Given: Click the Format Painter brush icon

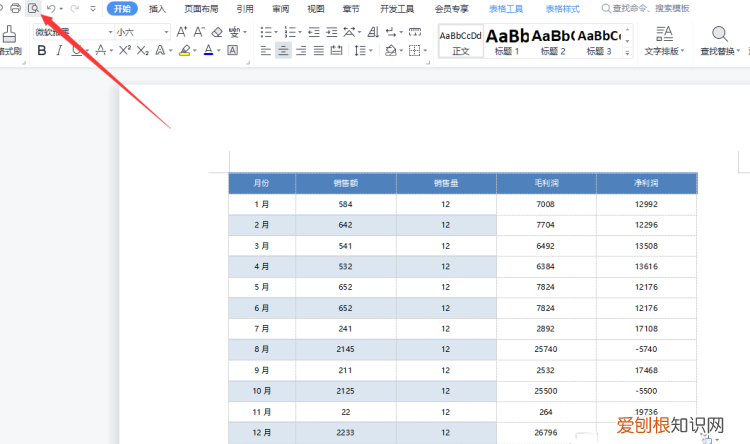Looking at the screenshot, I should [x=9, y=33].
